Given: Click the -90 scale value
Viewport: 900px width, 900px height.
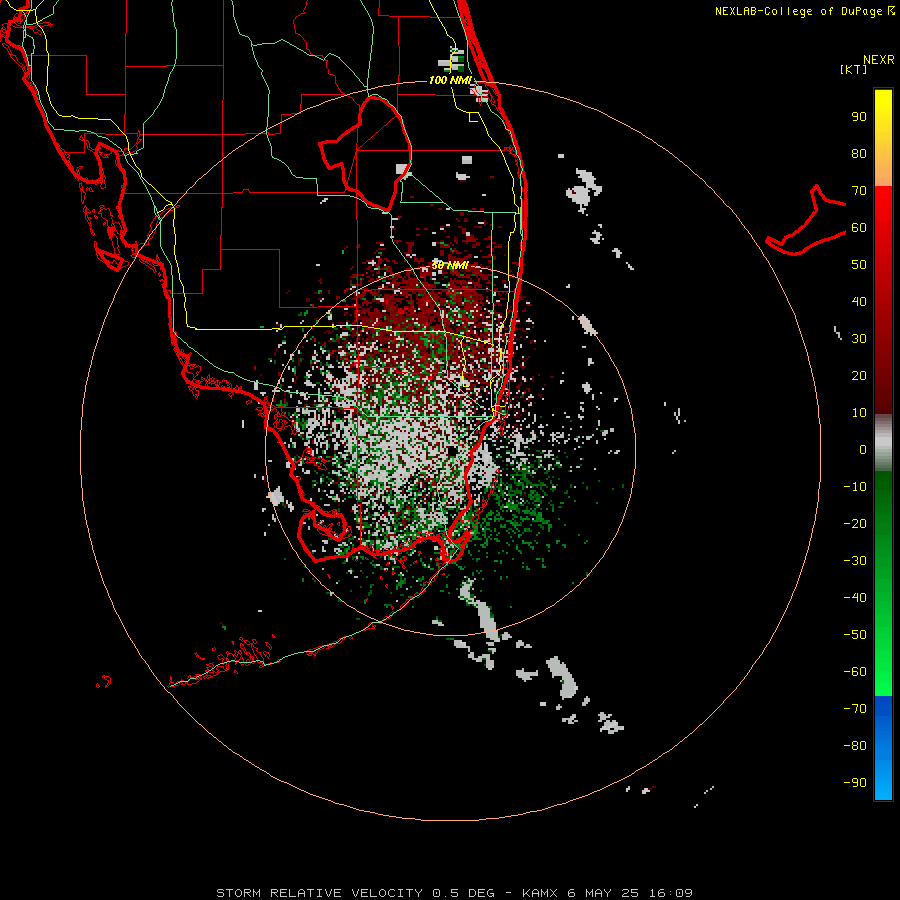Looking at the screenshot, I should click(855, 783).
